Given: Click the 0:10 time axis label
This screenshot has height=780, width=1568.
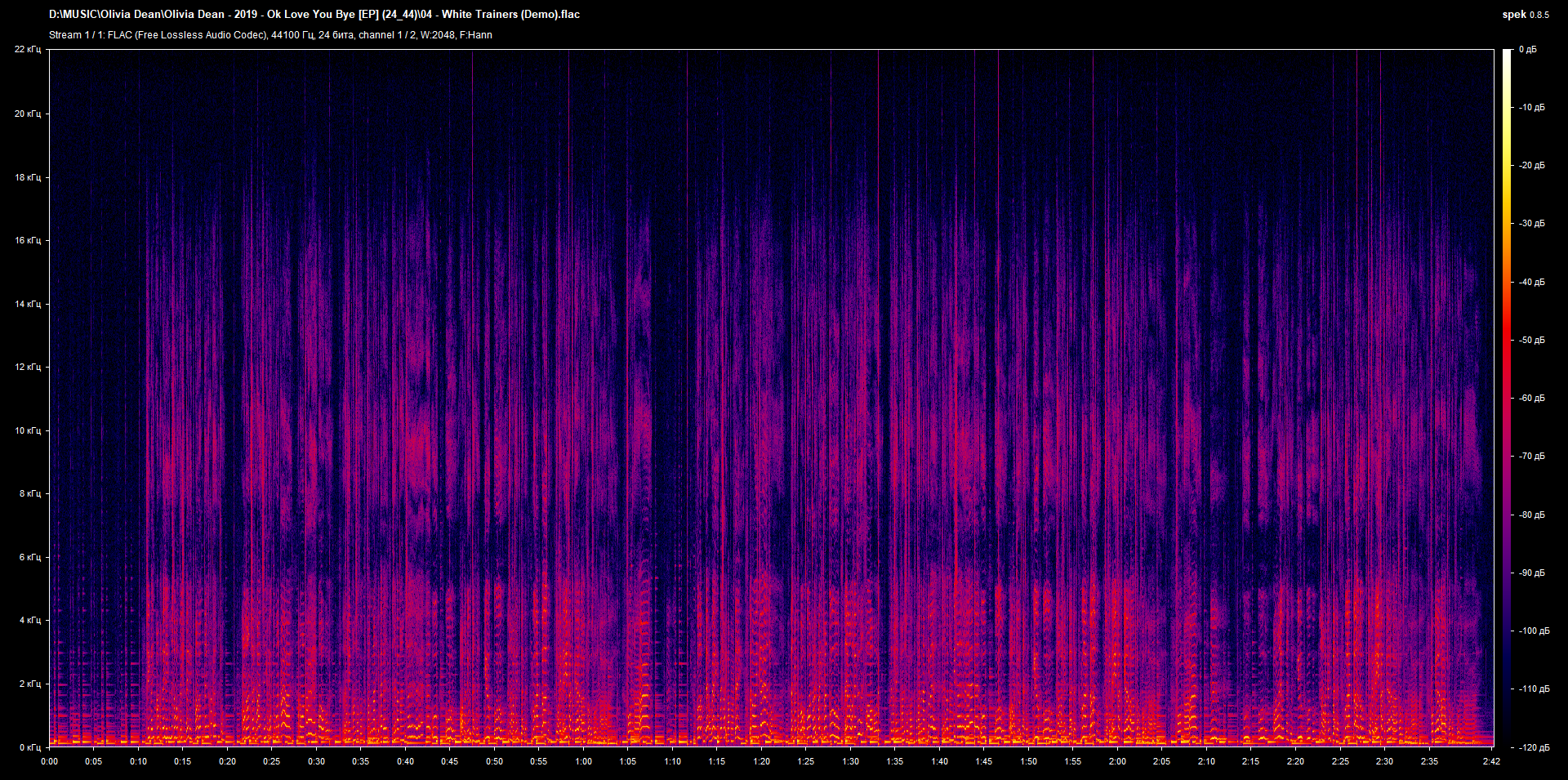Looking at the screenshot, I should click(139, 761).
